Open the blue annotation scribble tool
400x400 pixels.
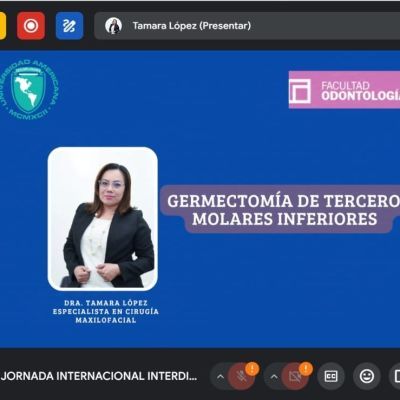(x=69, y=26)
